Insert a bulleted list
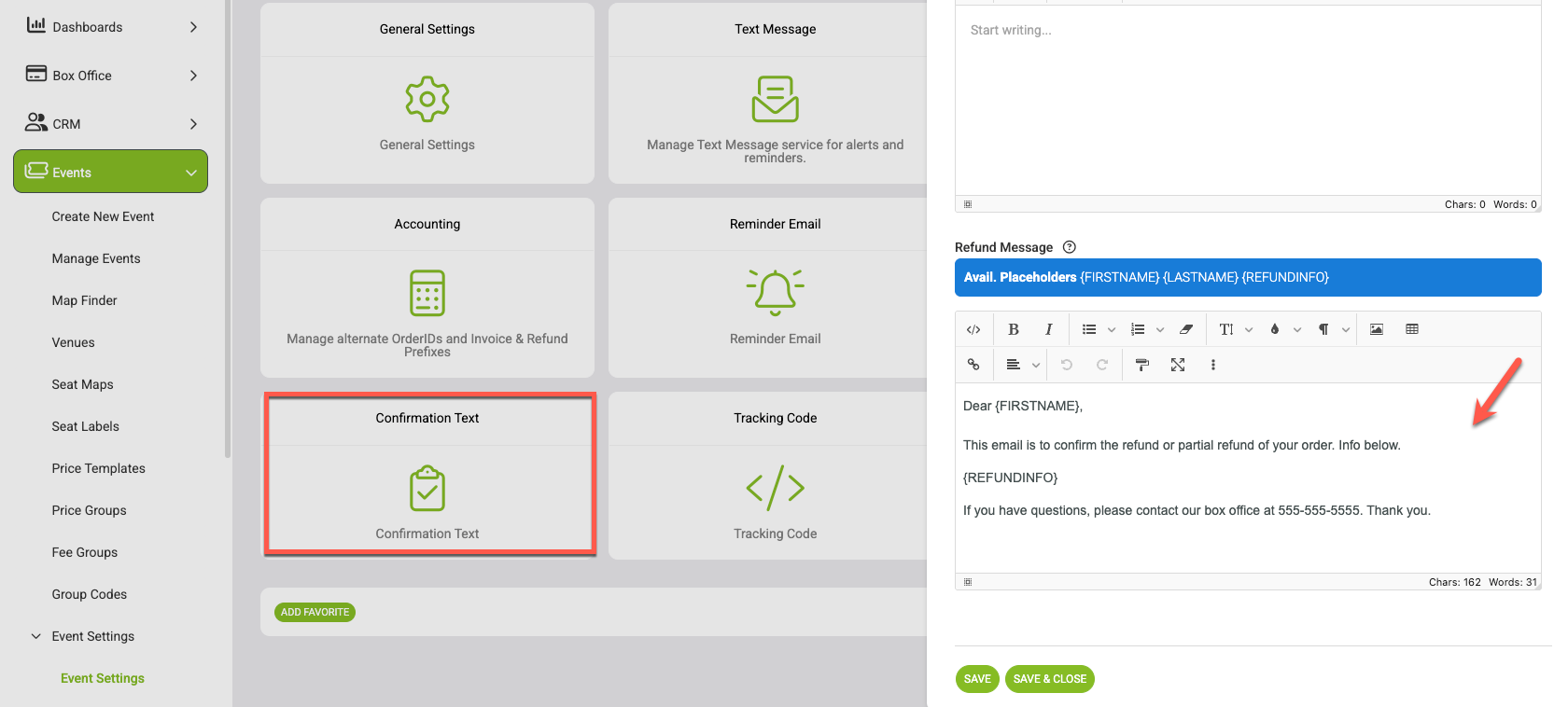The height and width of the screenshot is (707, 1568). (1089, 329)
